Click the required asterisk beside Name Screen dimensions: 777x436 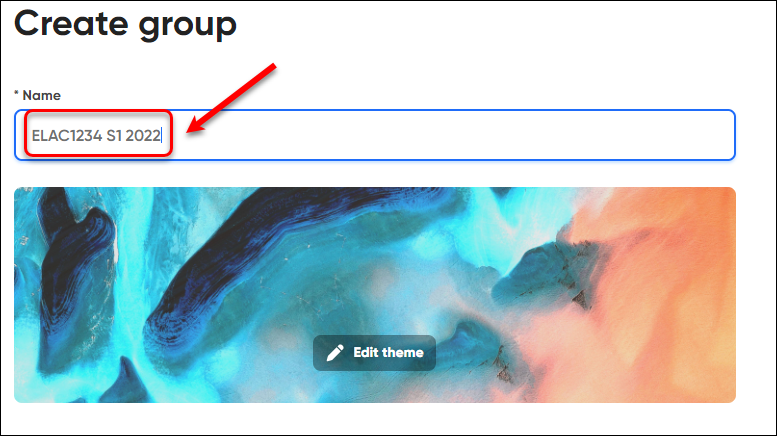coord(16,93)
